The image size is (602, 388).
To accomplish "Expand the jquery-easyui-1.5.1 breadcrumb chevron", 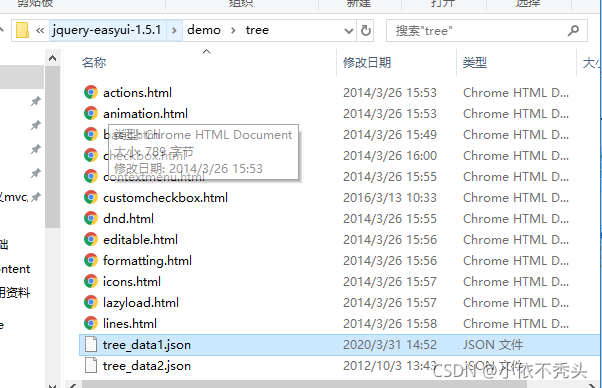I will pos(174,30).
